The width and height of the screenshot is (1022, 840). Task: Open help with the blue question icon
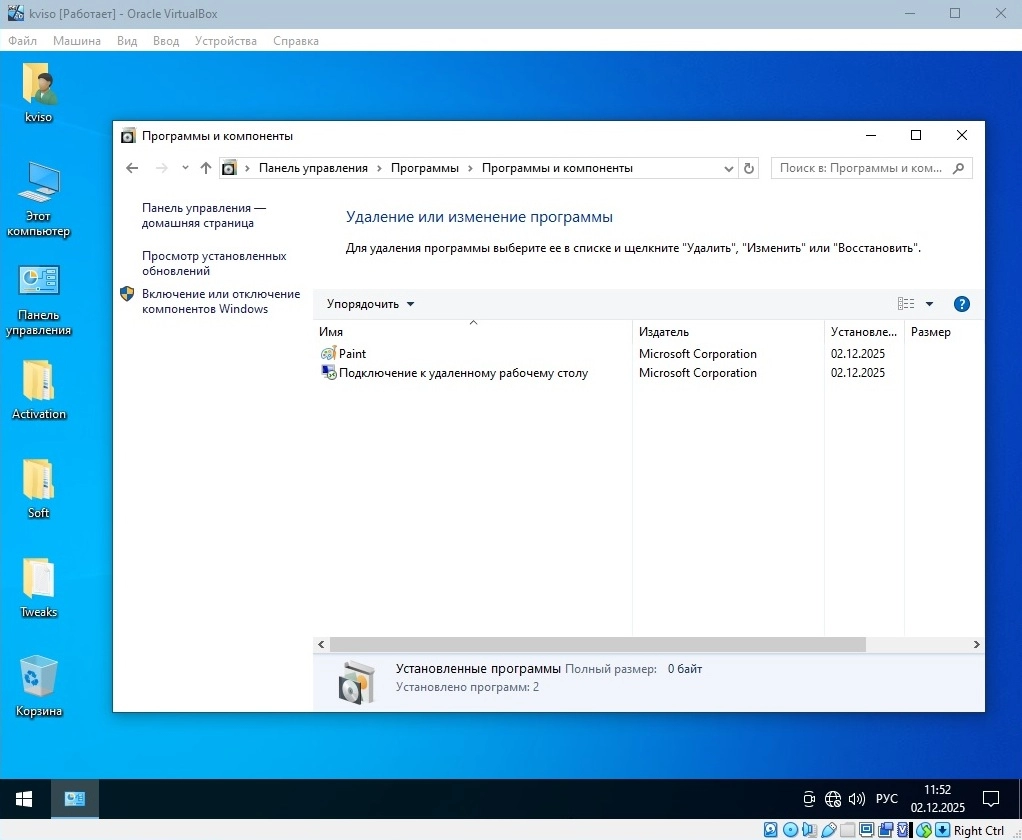(961, 304)
